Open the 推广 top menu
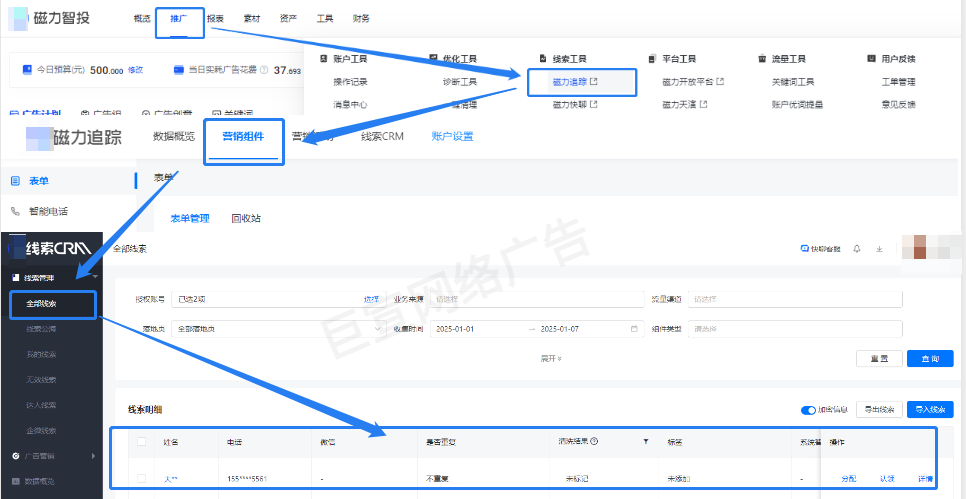Image resolution: width=966 pixels, height=499 pixels. click(x=179, y=18)
